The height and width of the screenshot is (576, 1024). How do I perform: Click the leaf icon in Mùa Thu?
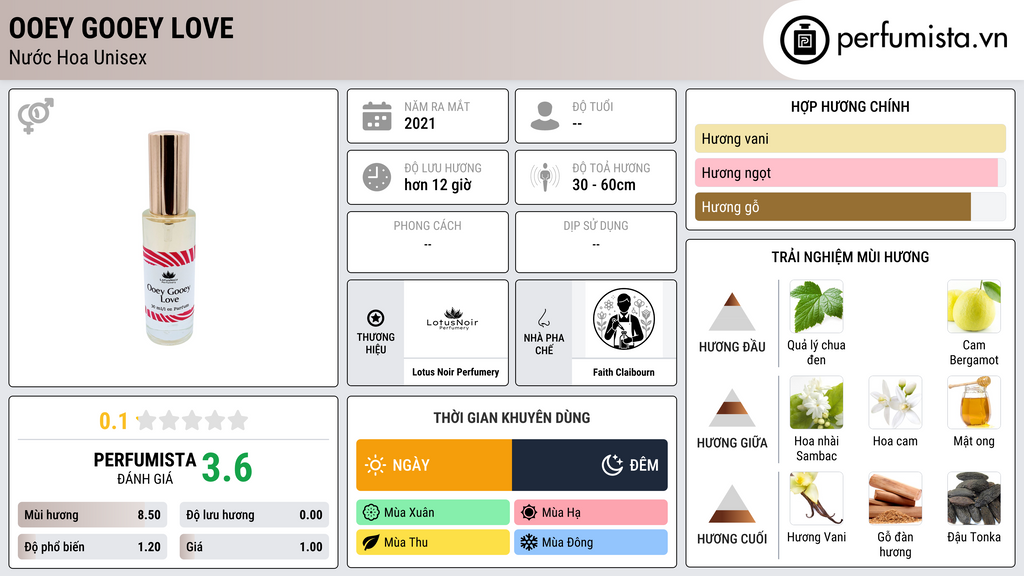click(371, 542)
